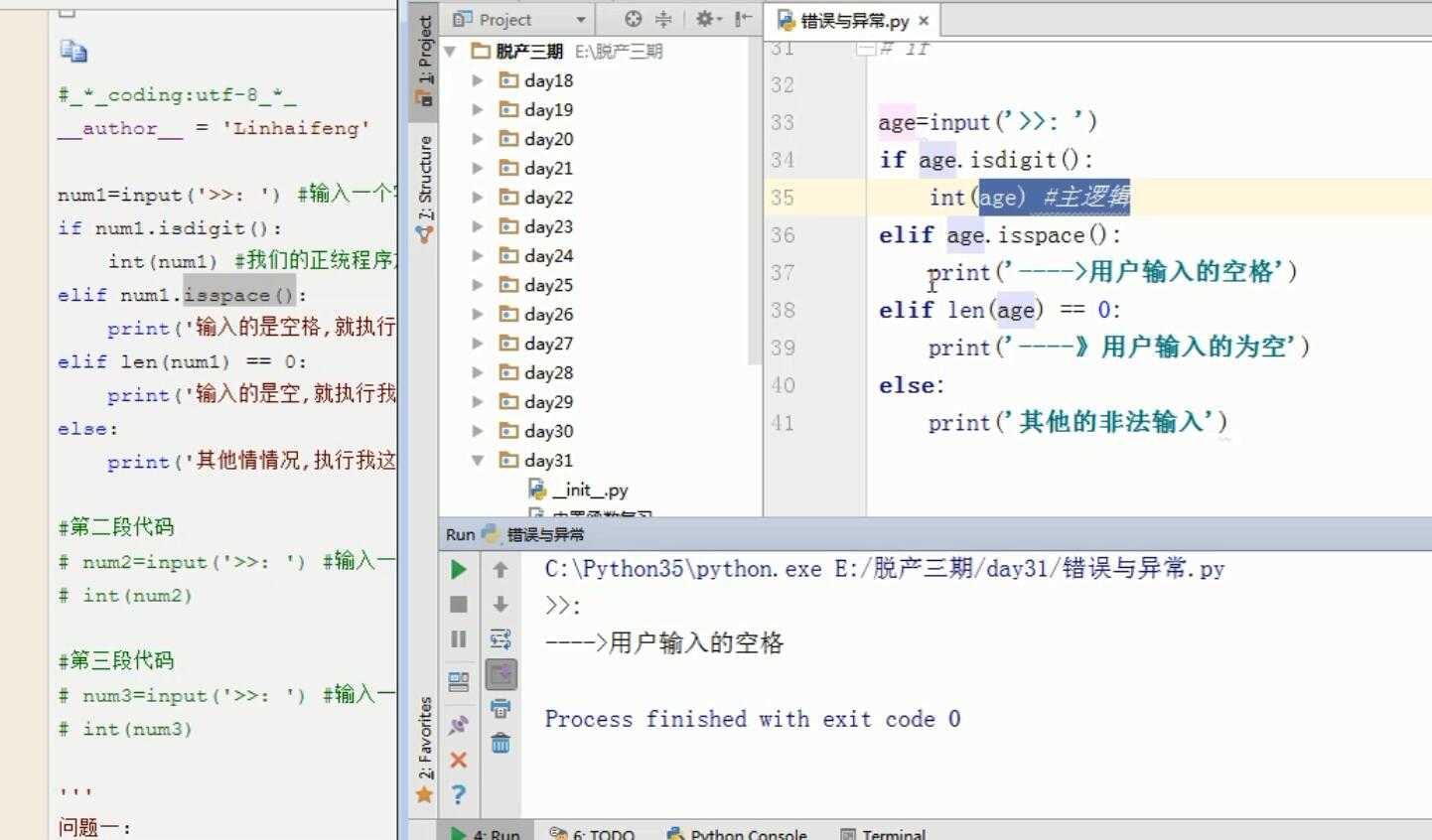Click 'Linhaifeng' author text in left document
Screen dimensions: 1432x840
(296, 128)
